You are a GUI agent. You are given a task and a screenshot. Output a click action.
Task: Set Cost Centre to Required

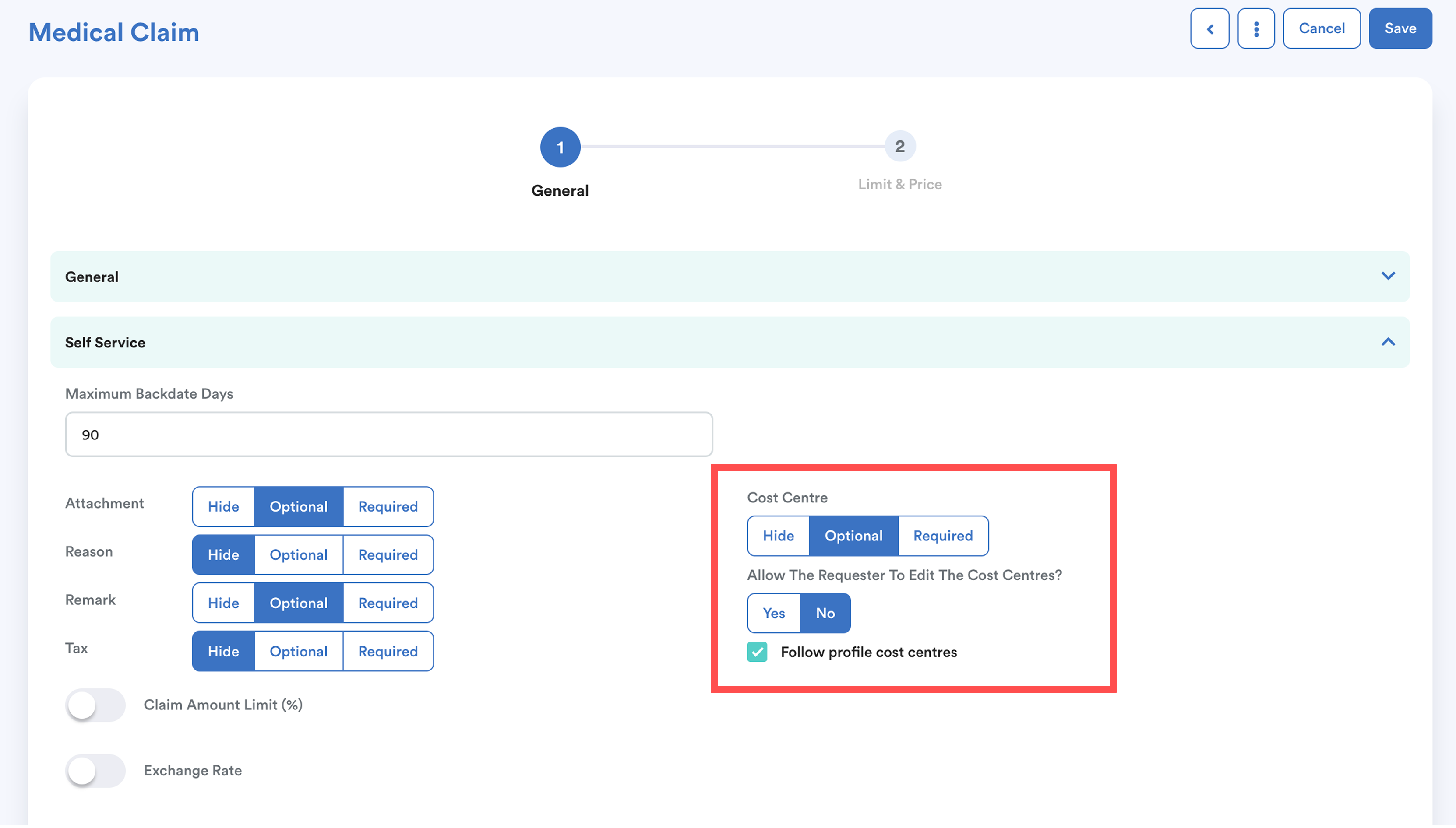(942, 536)
